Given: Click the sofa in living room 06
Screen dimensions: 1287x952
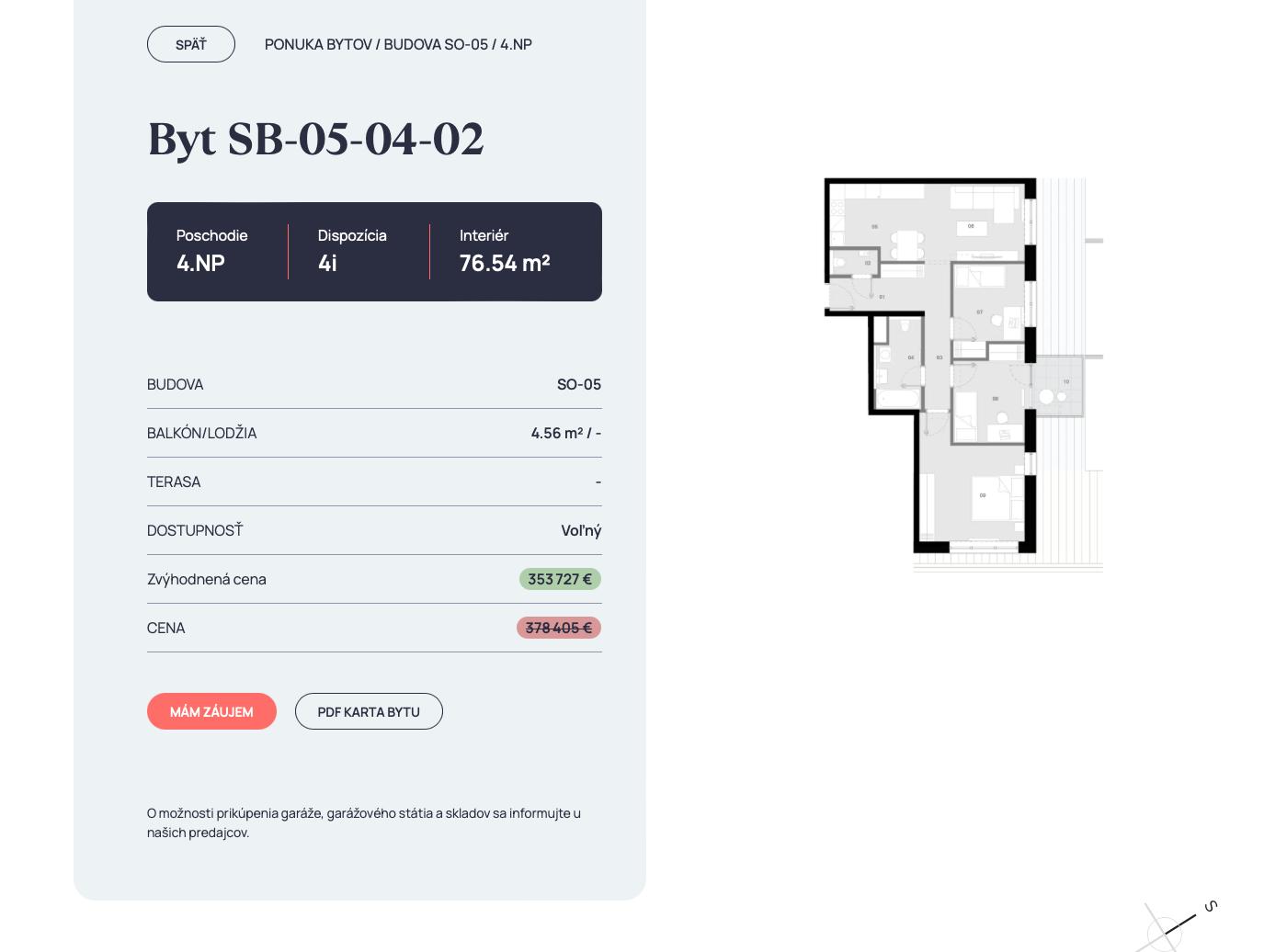Looking at the screenshot, I should pyautogui.click(x=984, y=199).
